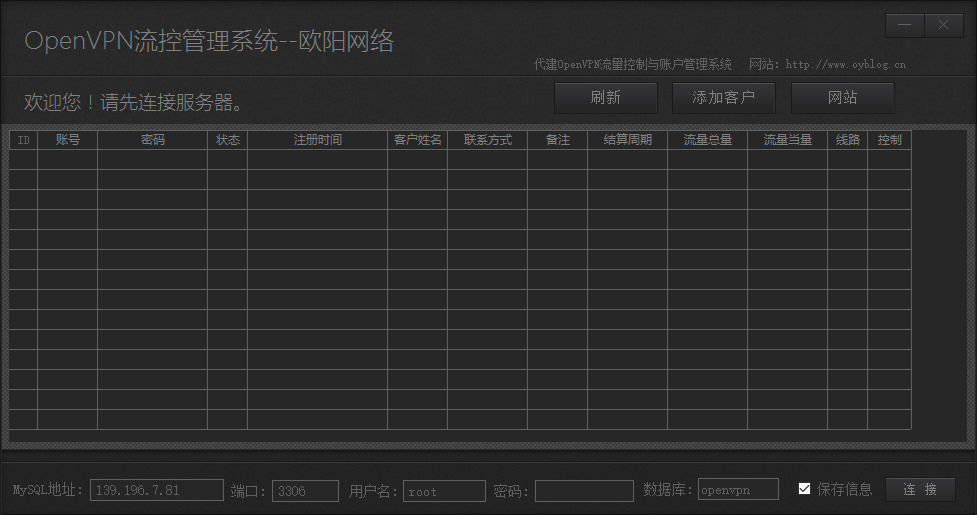Open the 网站 website button
Screen dimensions: 977x515
click(842, 98)
